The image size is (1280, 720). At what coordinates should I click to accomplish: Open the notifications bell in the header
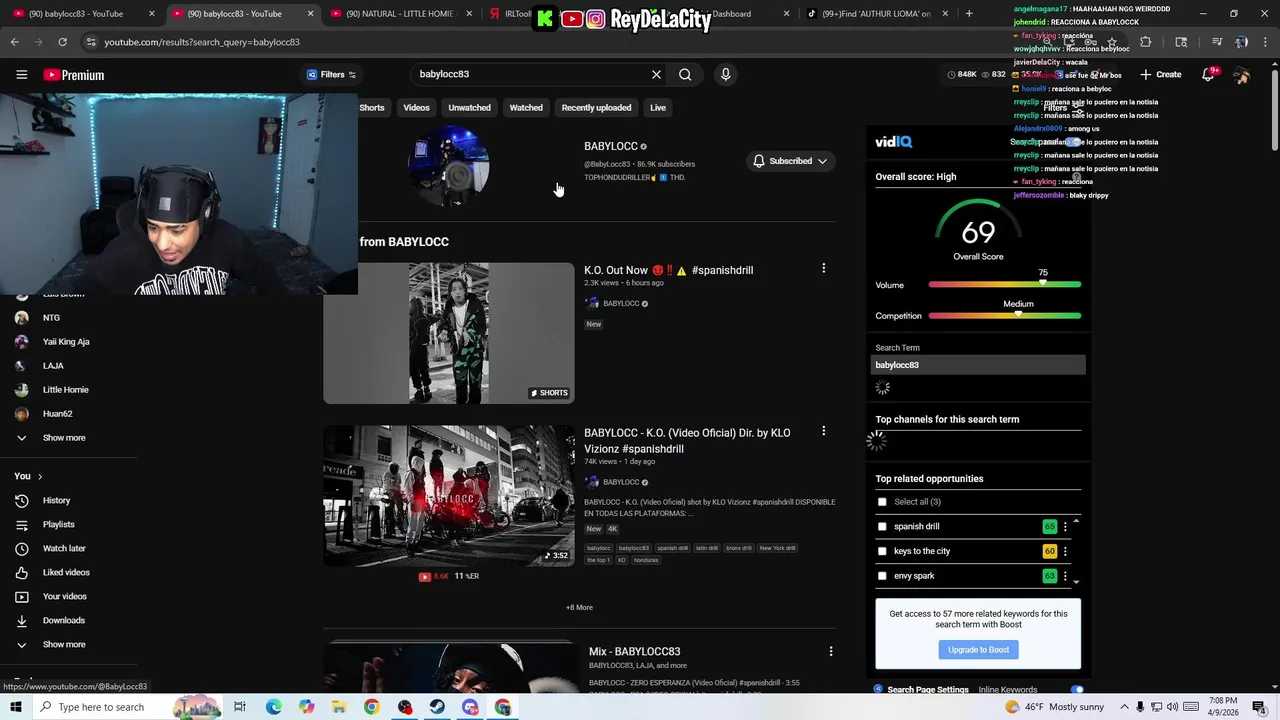click(1208, 74)
